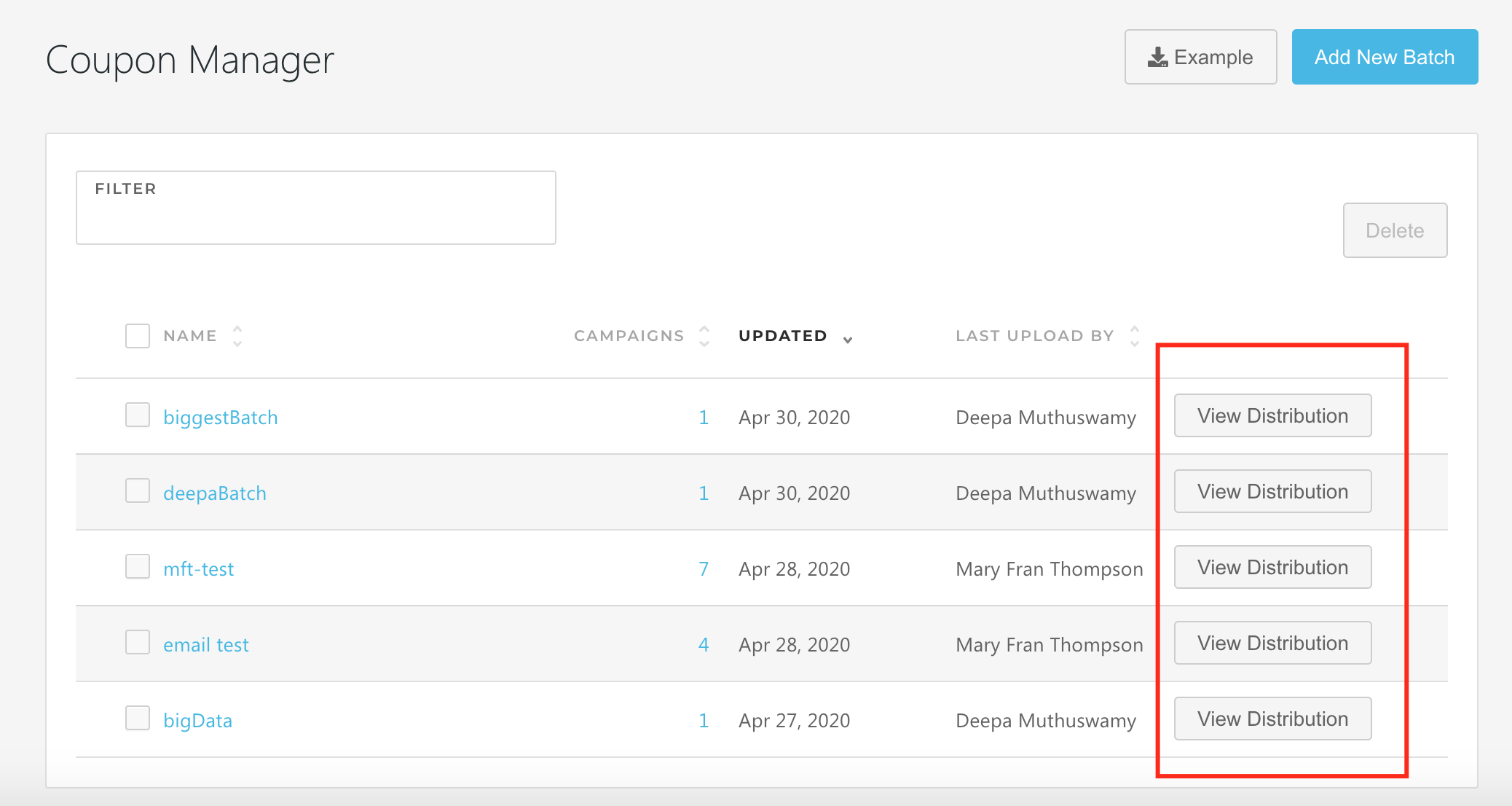View Distribution for biggestBatch
Image resolution: width=1512 pixels, height=806 pixels.
(x=1272, y=415)
